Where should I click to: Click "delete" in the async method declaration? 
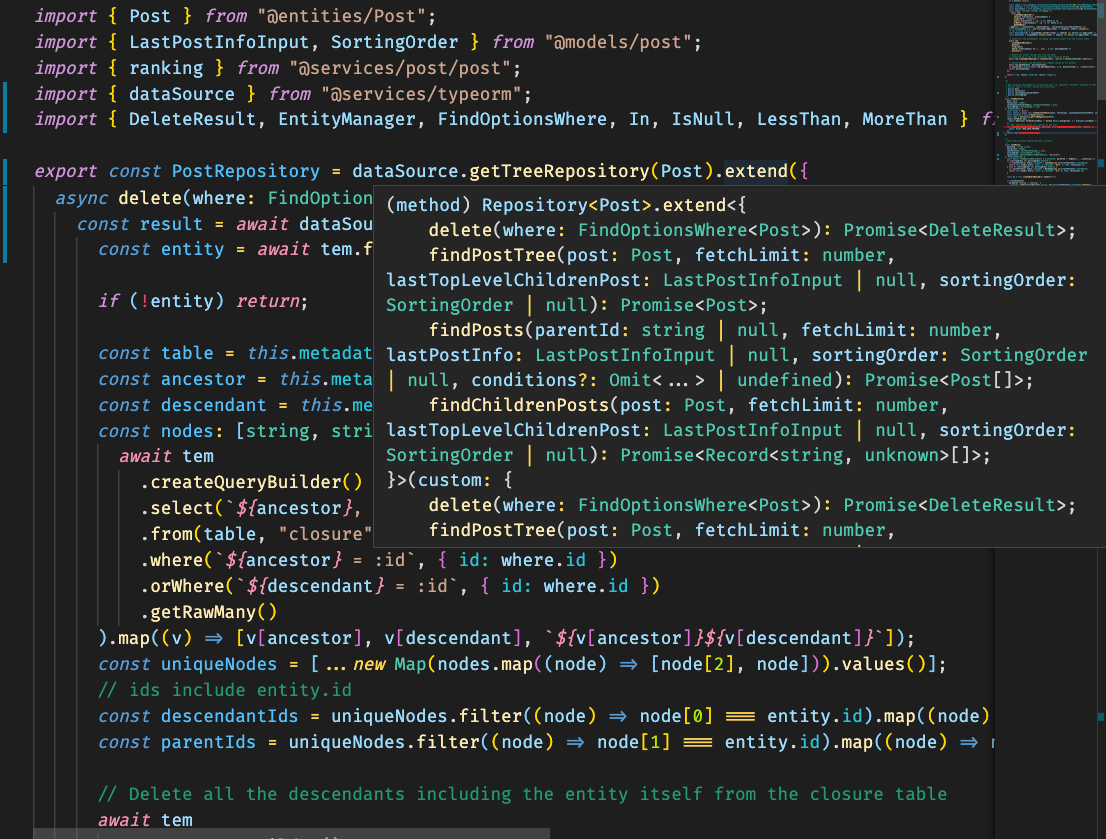[x=150, y=198]
